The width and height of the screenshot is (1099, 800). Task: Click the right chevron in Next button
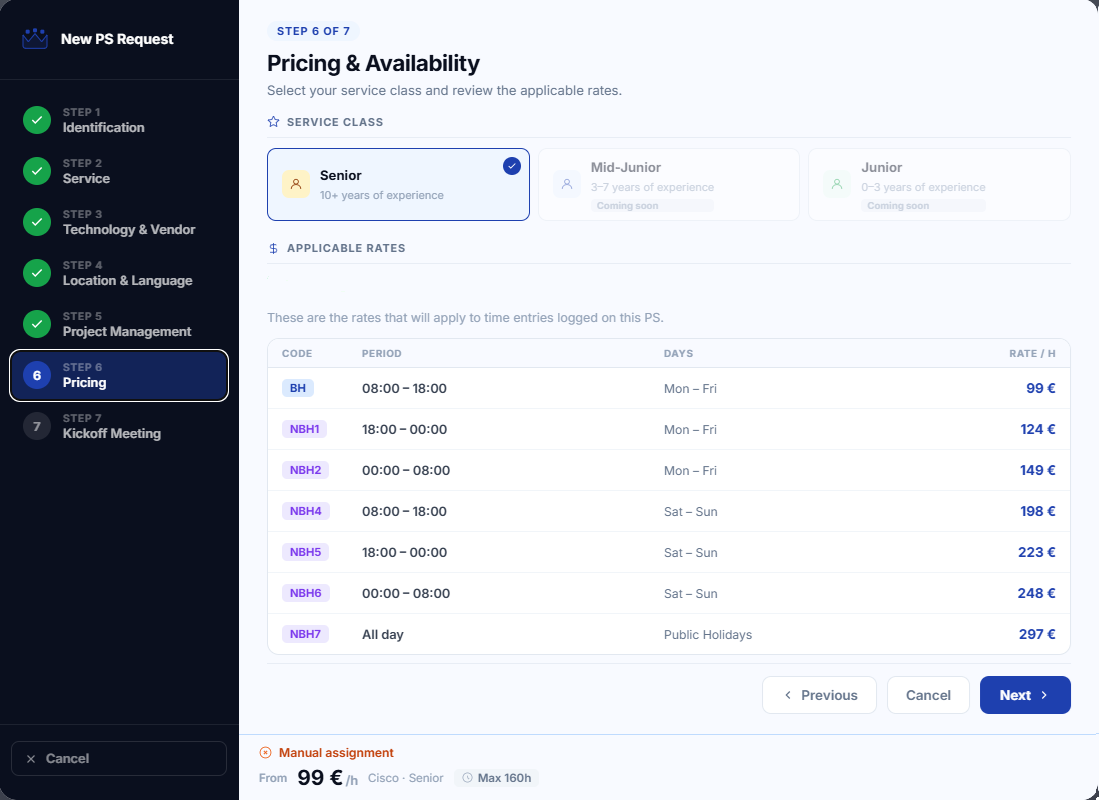pos(1044,695)
